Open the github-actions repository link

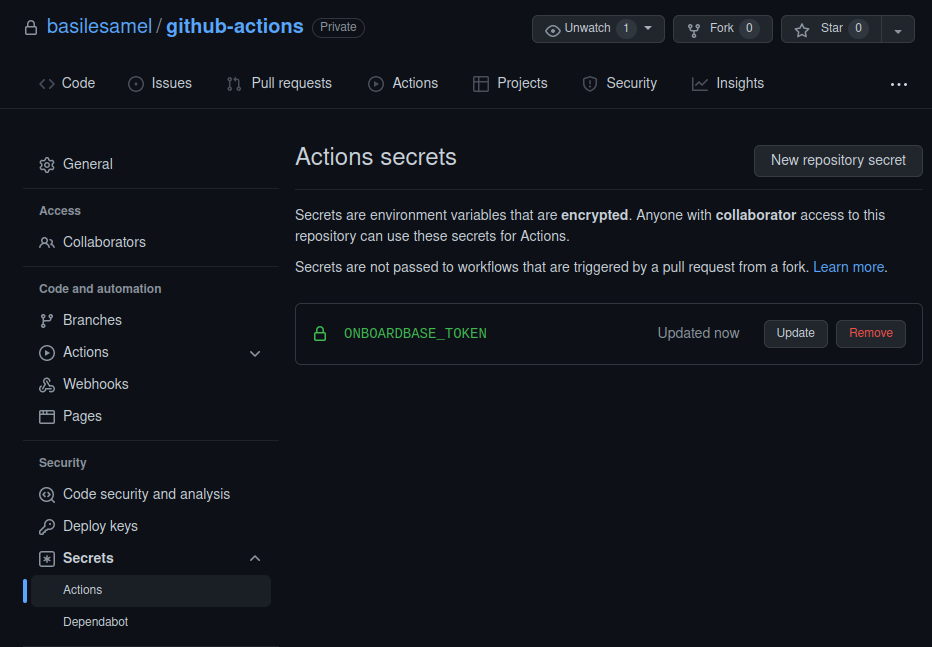coord(235,27)
